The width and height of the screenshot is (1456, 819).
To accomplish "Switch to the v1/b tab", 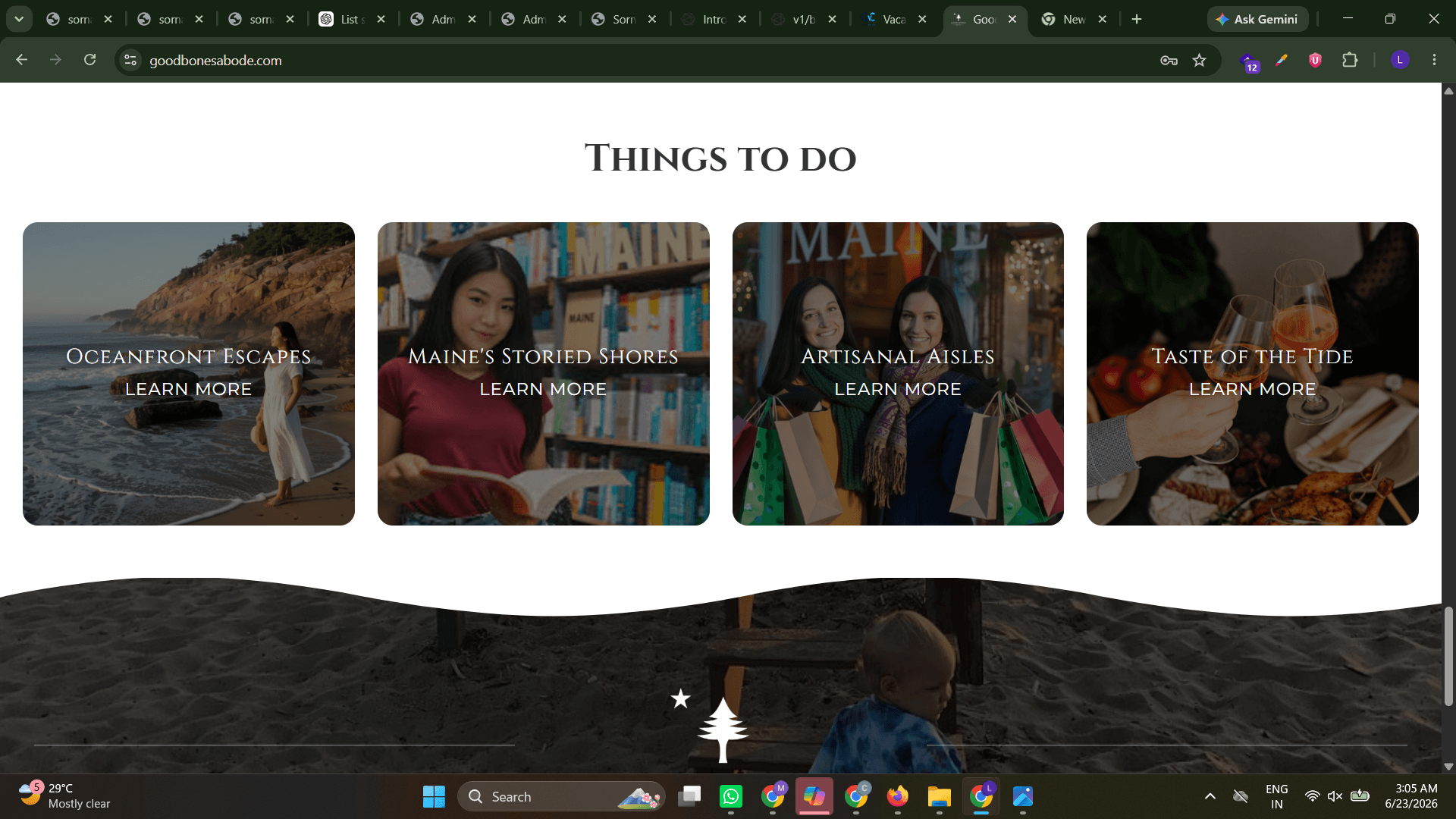I will coord(805,19).
